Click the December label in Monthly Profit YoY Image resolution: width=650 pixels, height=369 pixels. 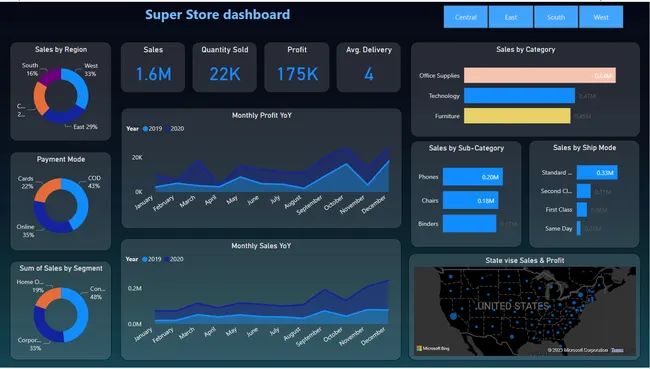pyautogui.click(x=374, y=205)
